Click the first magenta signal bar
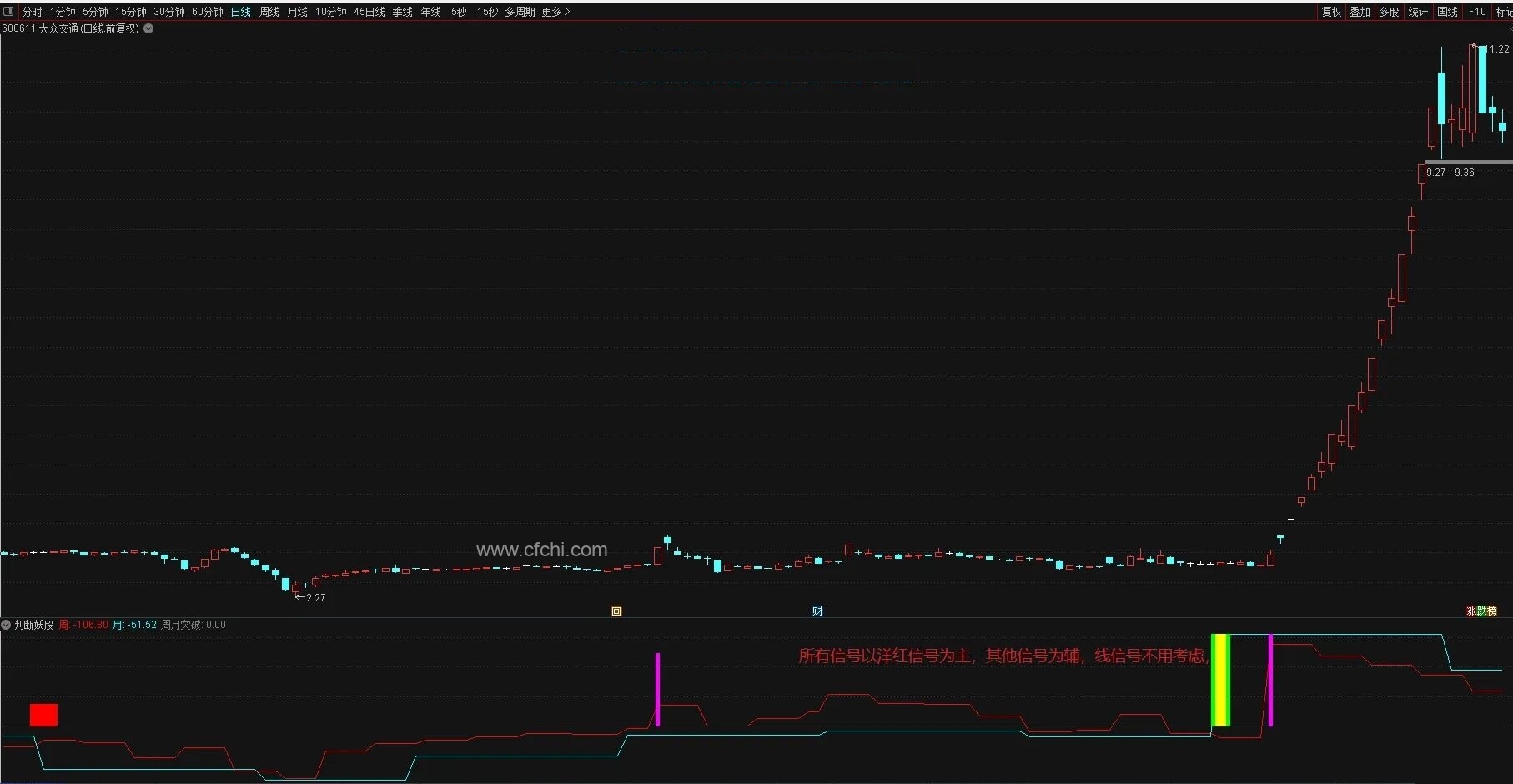Image resolution: width=1513 pixels, height=784 pixels. [x=657, y=689]
